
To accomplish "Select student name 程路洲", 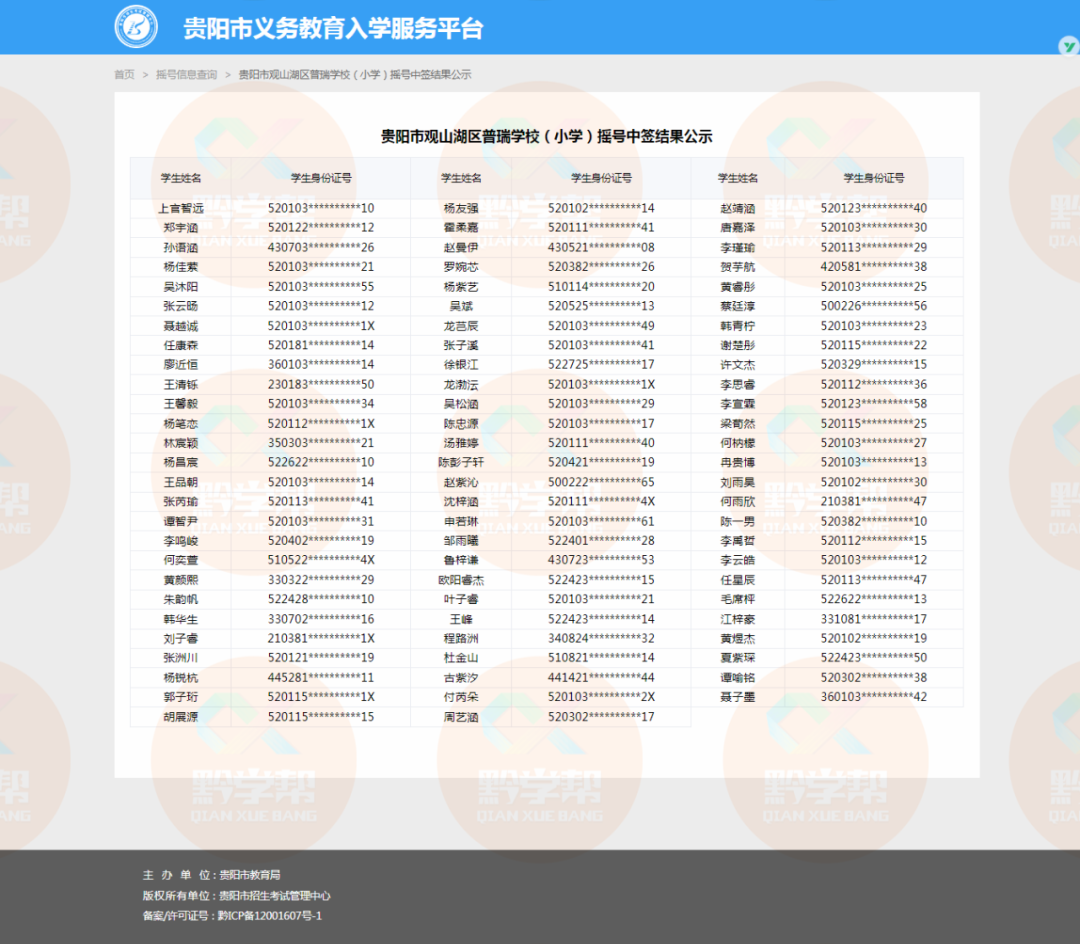I will (461, 638).
